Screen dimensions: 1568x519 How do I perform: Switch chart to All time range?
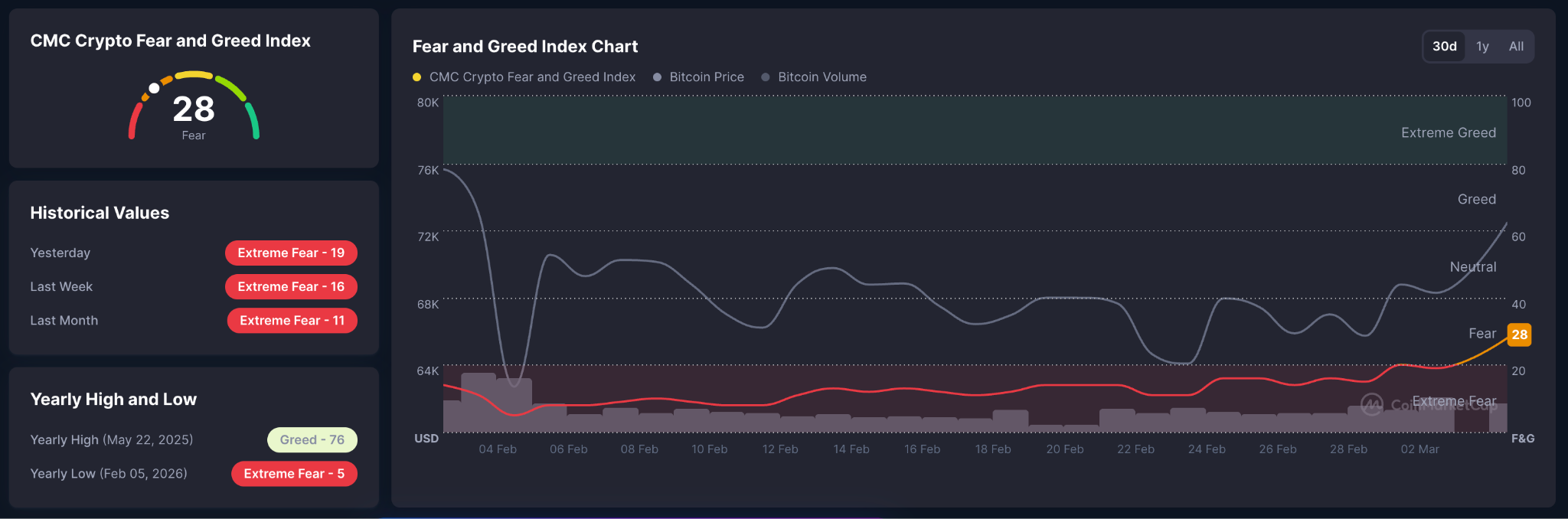point(1516,47)
